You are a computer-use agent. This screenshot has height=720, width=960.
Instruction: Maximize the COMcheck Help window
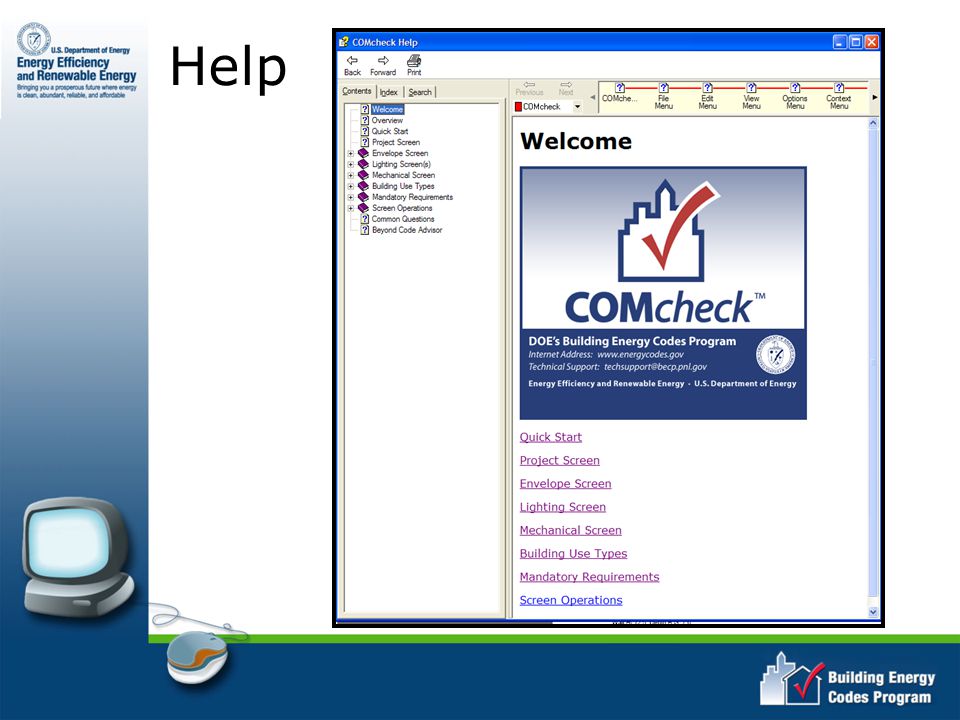click(x=856, y=42)
